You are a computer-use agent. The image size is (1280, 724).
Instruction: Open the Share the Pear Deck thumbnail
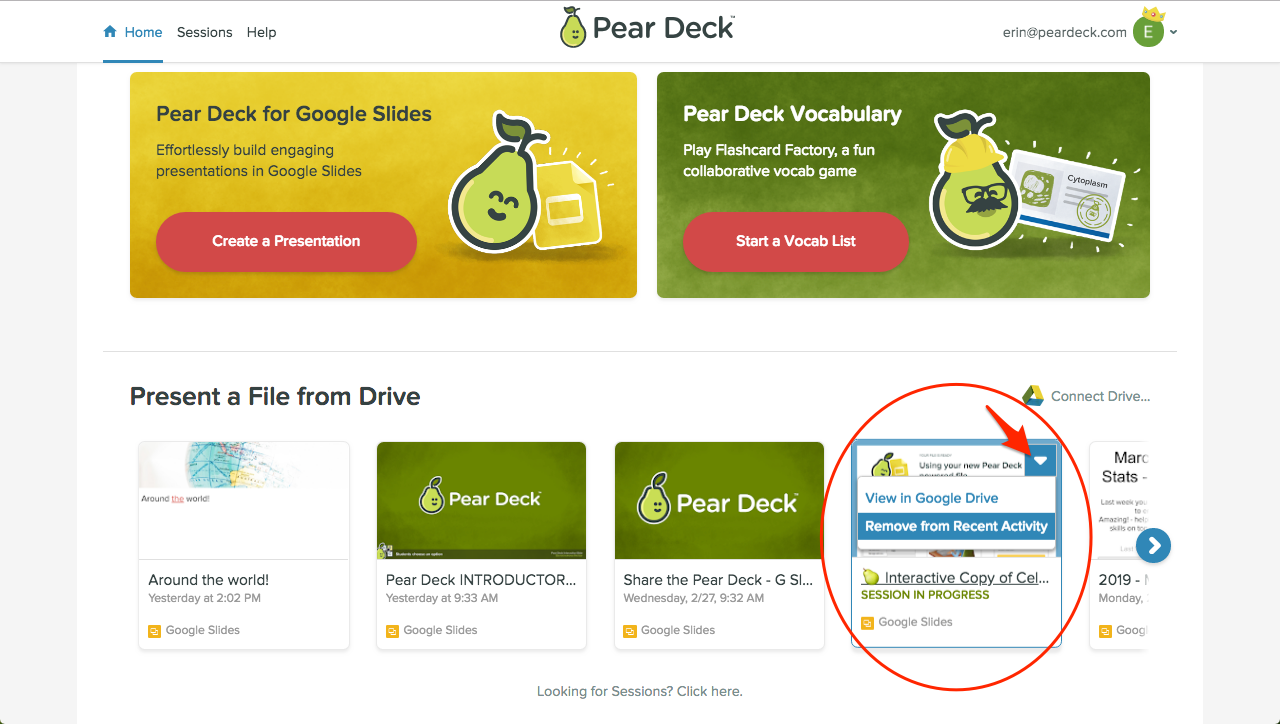(x=719, y=500)
